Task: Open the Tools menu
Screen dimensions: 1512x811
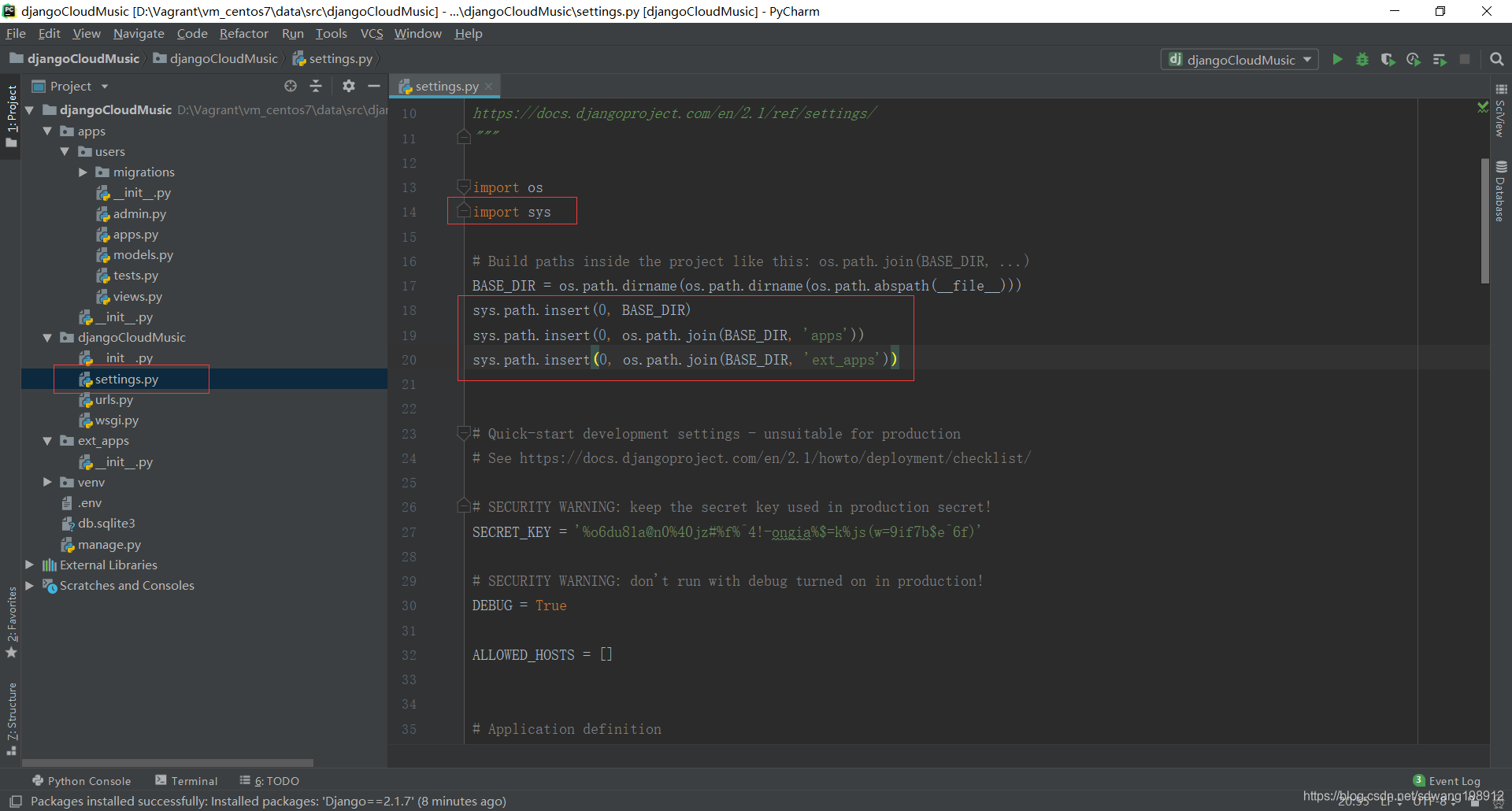Action: click(332, 33)
